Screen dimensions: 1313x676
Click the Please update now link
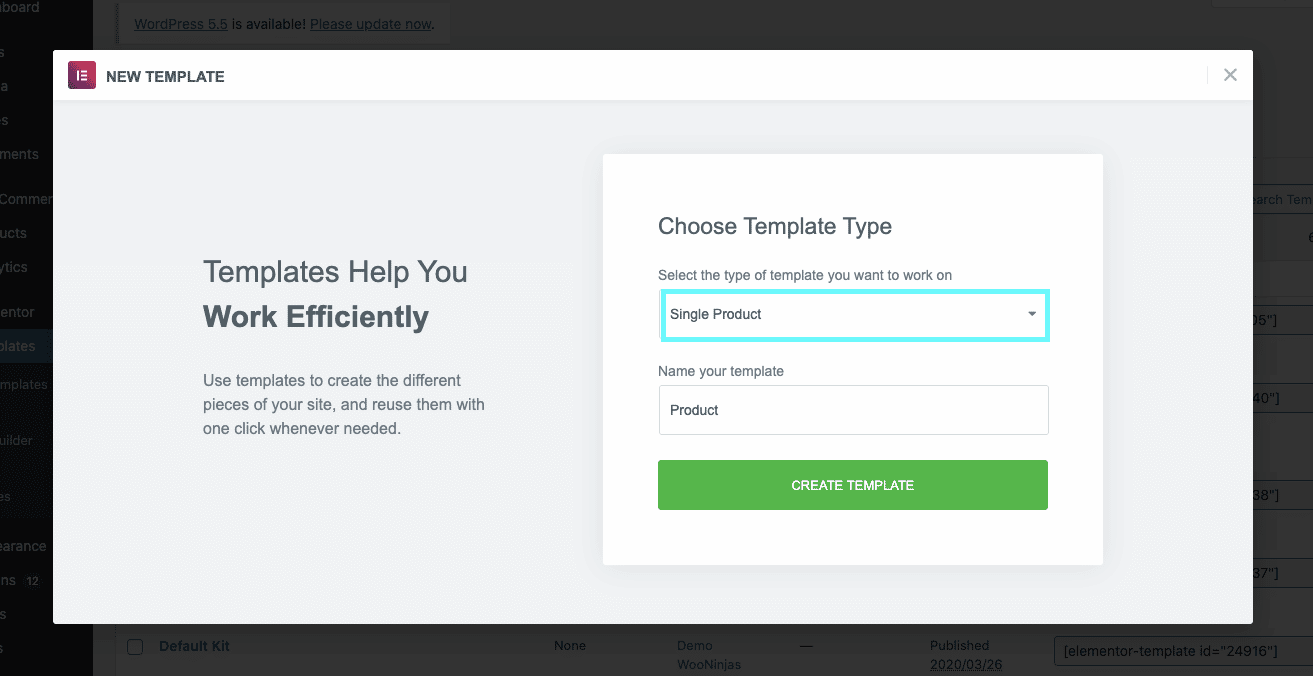pos(371,23)
